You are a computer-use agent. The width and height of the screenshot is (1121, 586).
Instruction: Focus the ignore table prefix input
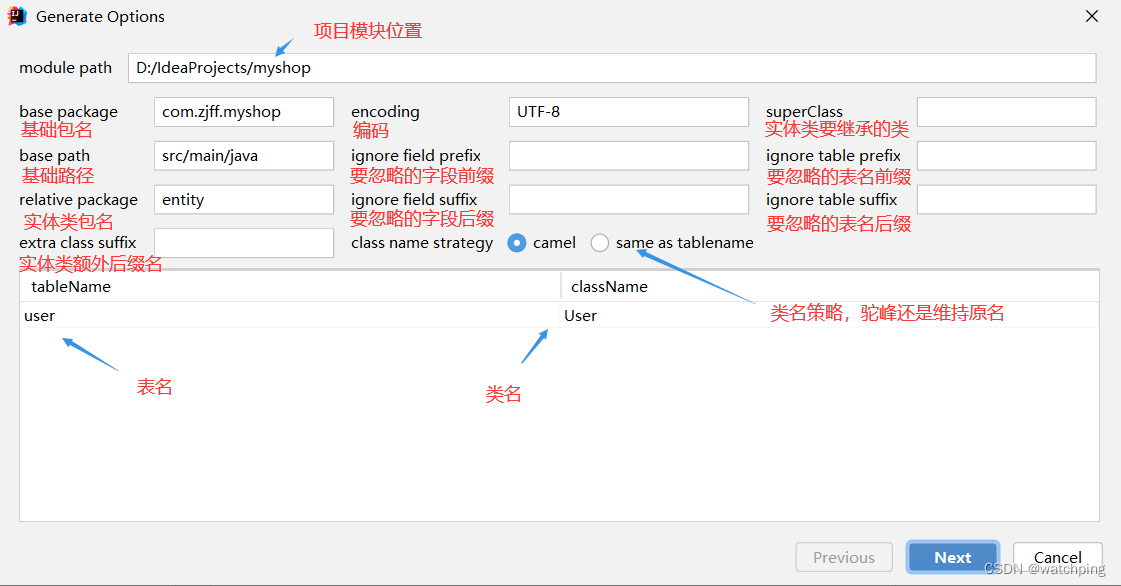pyautogui.click(x=1007, y=156)
